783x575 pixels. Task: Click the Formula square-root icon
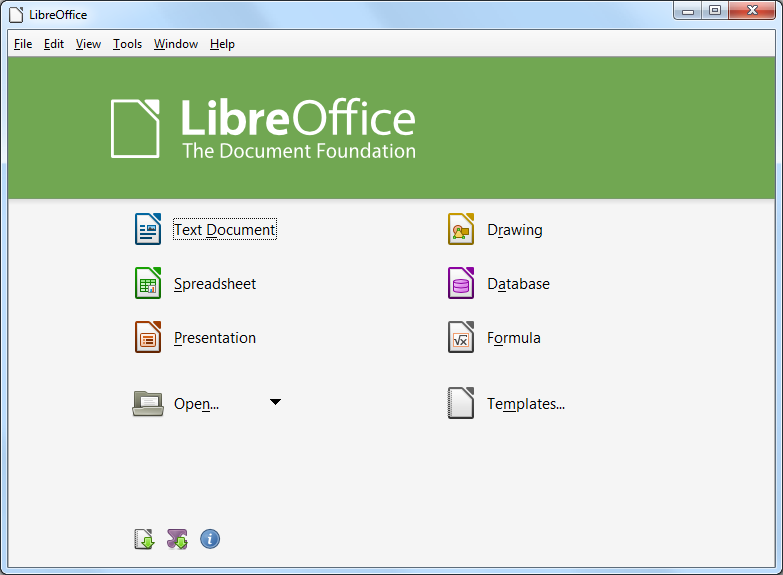tap(460, 337)
